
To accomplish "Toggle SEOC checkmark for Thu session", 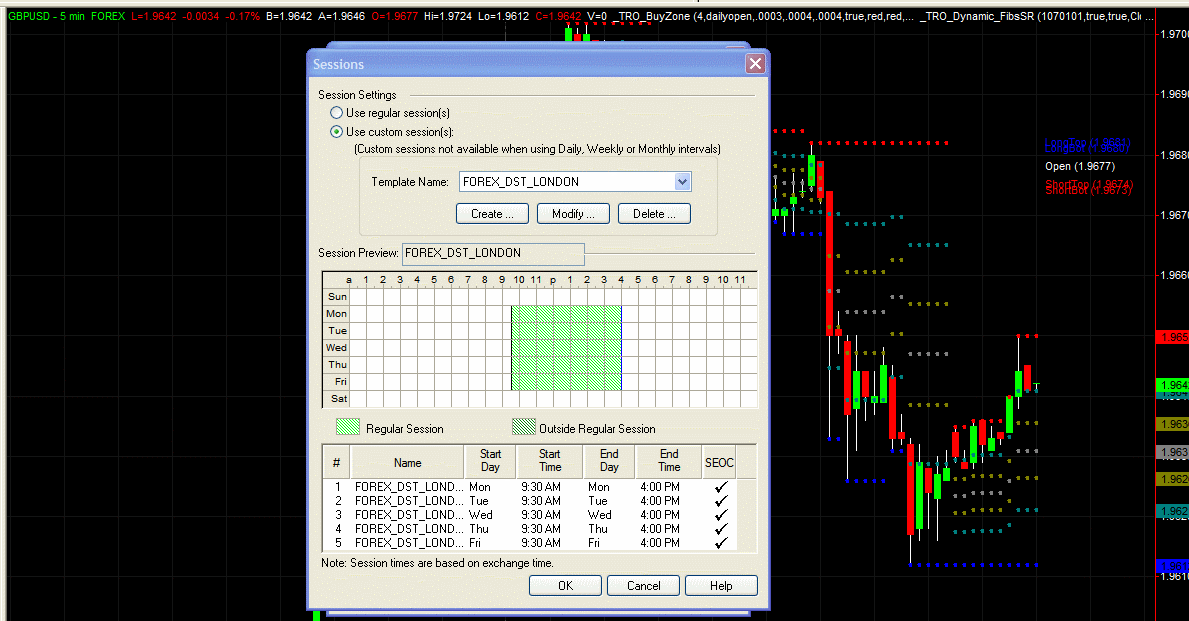I will pos(721,528).
